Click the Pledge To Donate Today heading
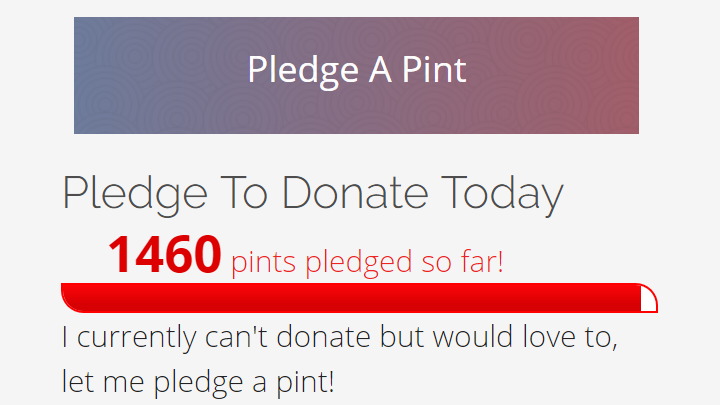 tap(312, 193)
